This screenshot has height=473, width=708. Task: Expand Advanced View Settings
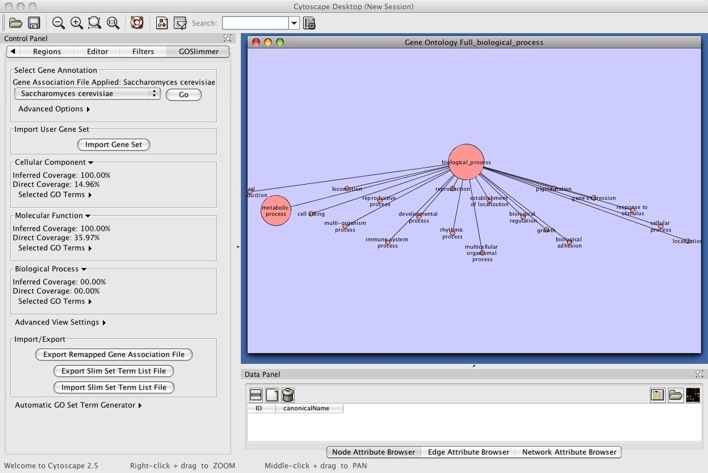point(60,322)
